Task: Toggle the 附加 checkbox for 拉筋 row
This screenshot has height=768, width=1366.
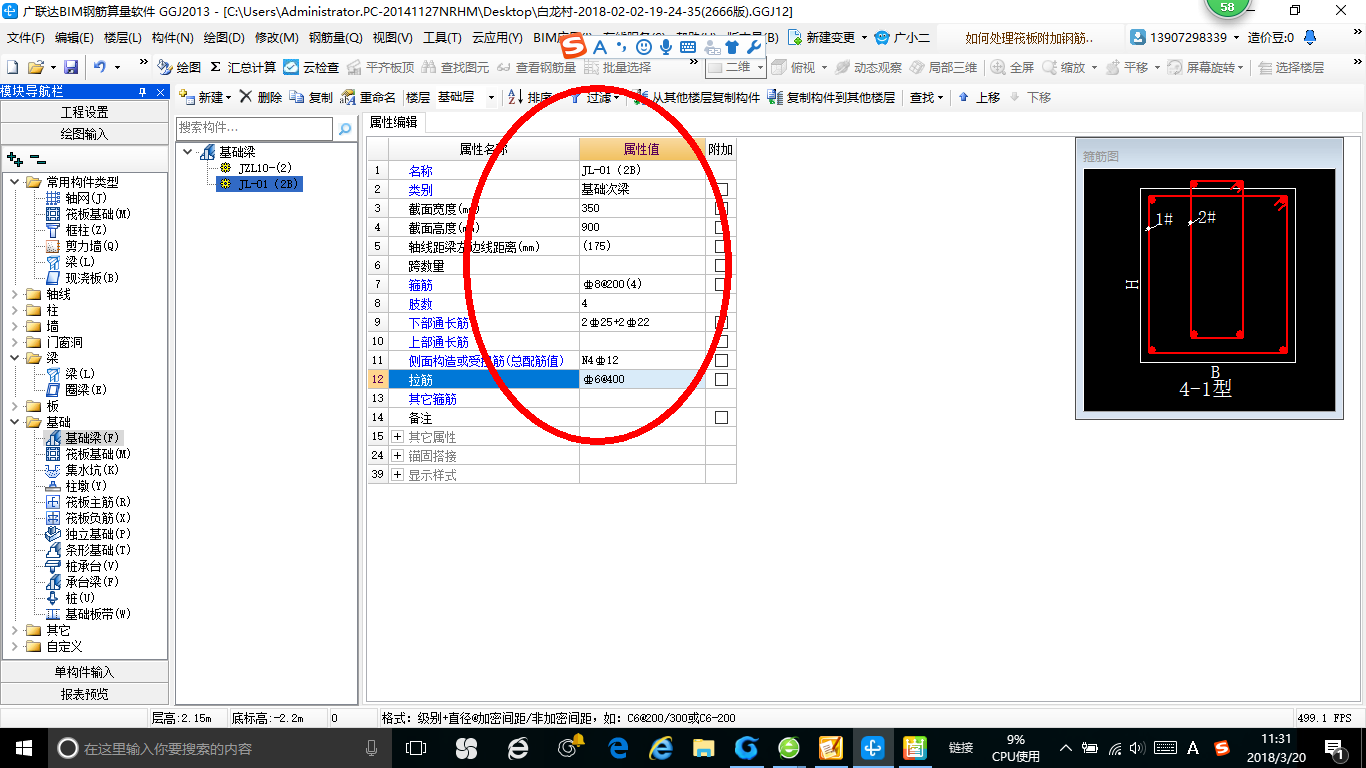Action: (721, 379)
